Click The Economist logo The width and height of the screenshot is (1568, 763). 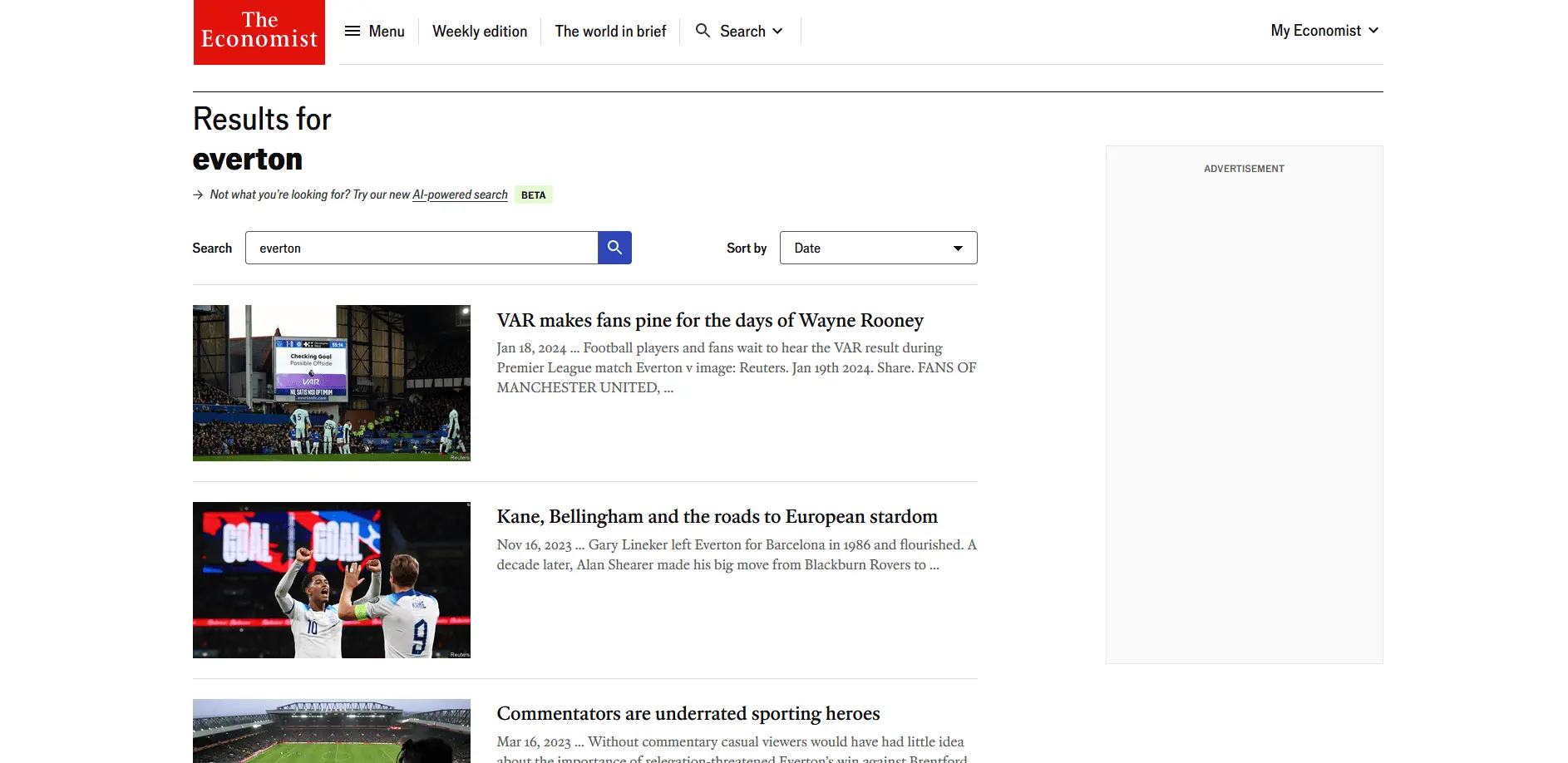pyautogui.click(x=259, y=32)
